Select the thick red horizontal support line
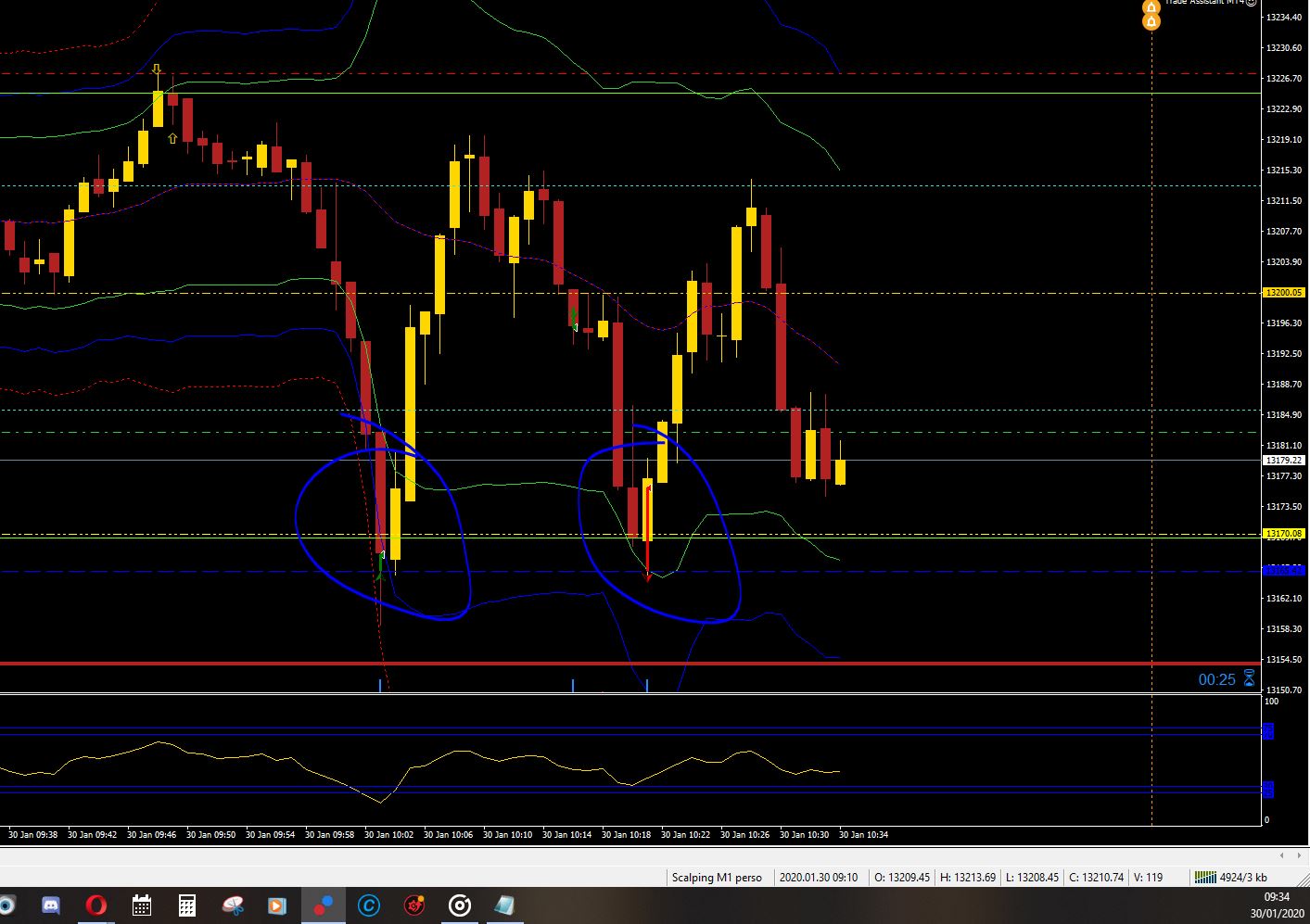The height and width of the screenshot is (924, 1310). [x=630, y=663]
